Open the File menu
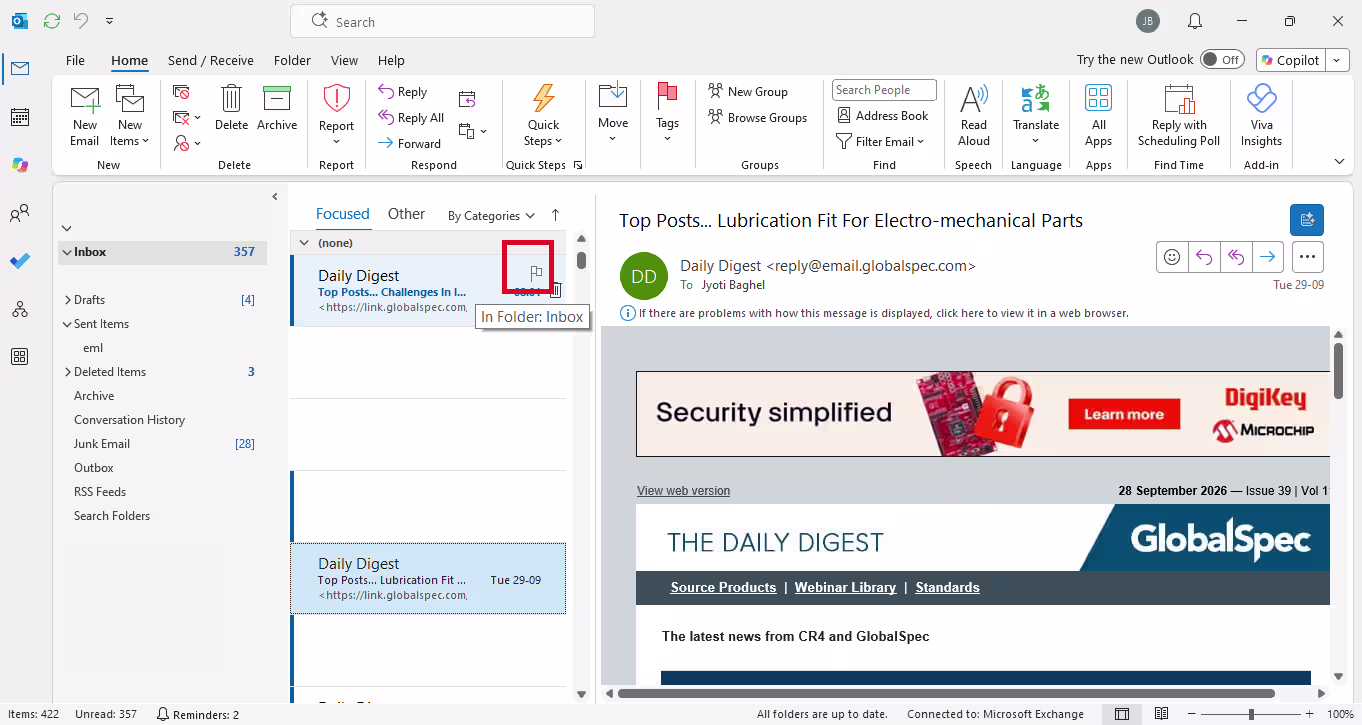This screenshot has width=1362, height=725. coord(75,60)
